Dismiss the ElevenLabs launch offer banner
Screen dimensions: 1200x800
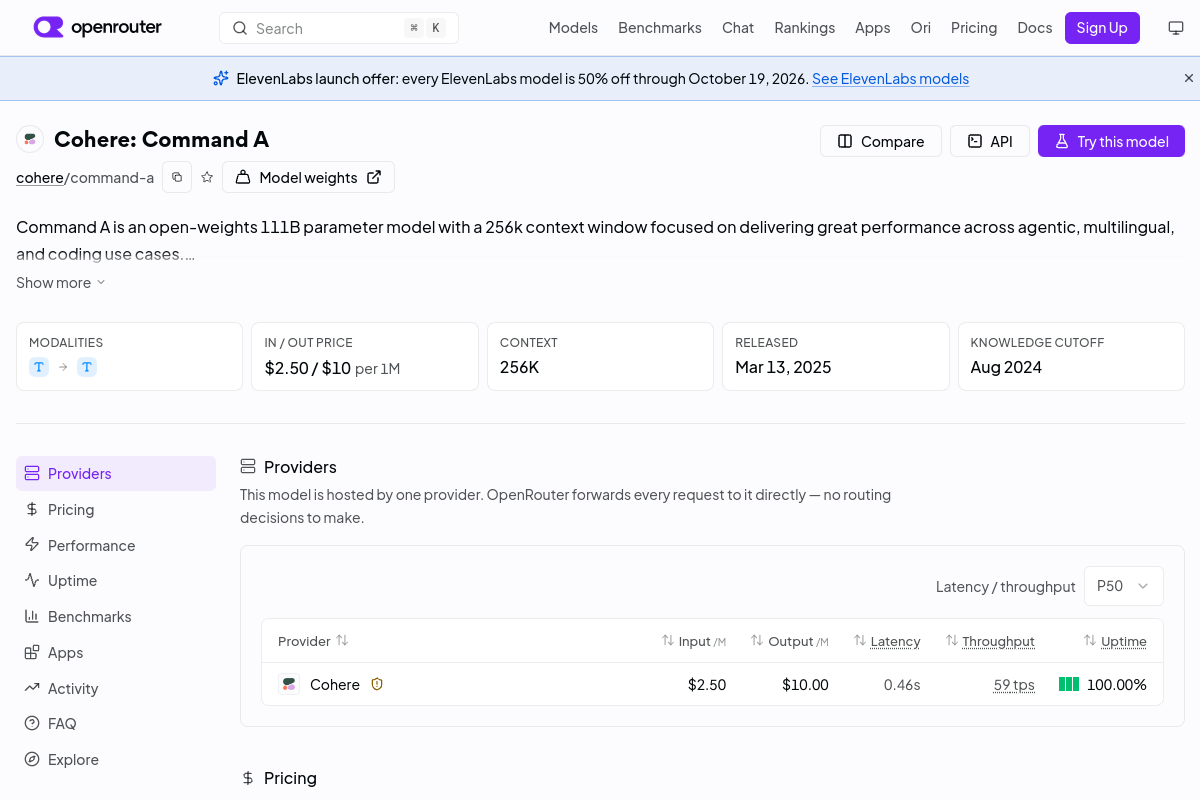1189,78
